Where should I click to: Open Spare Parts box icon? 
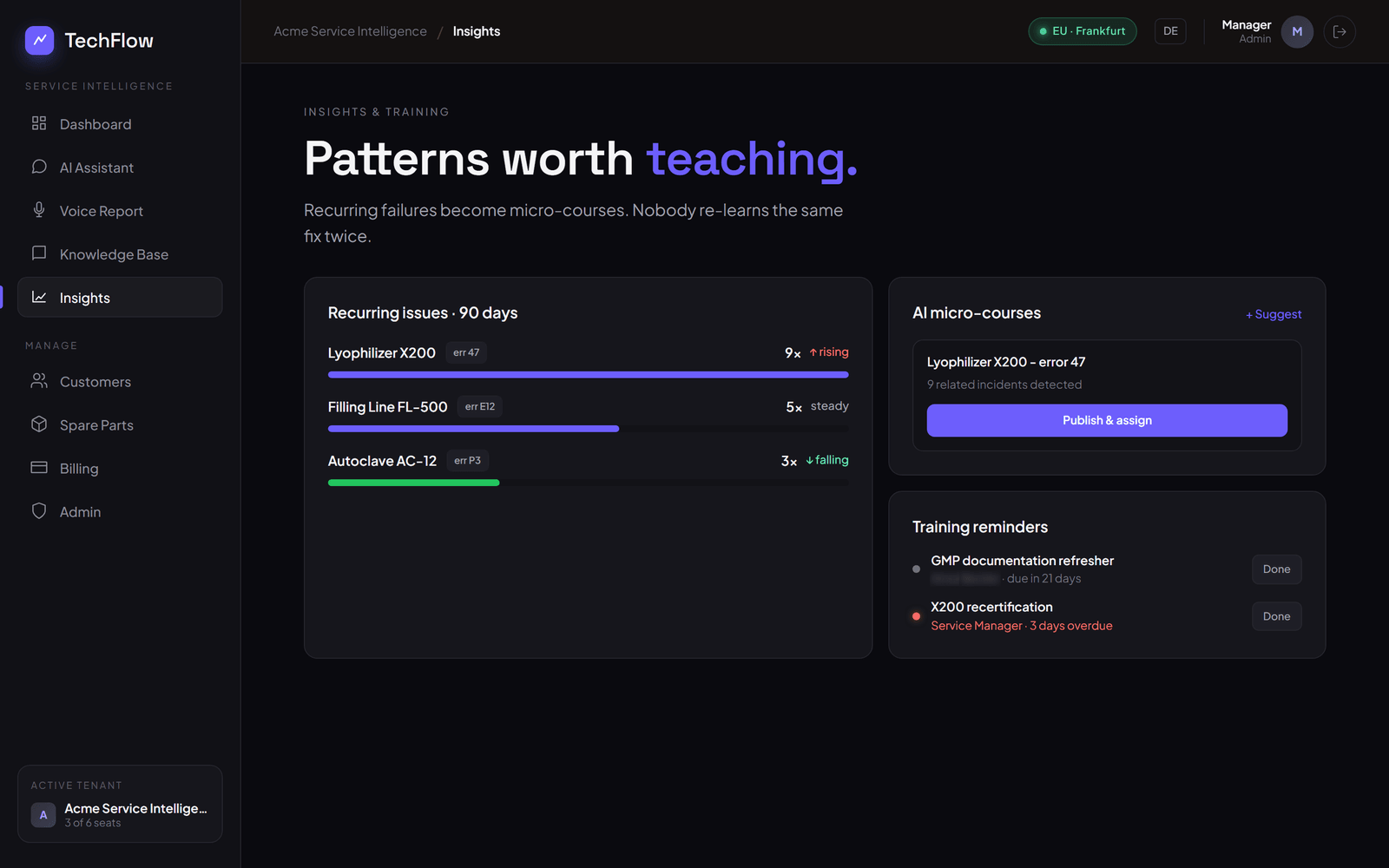pos(39,424)
